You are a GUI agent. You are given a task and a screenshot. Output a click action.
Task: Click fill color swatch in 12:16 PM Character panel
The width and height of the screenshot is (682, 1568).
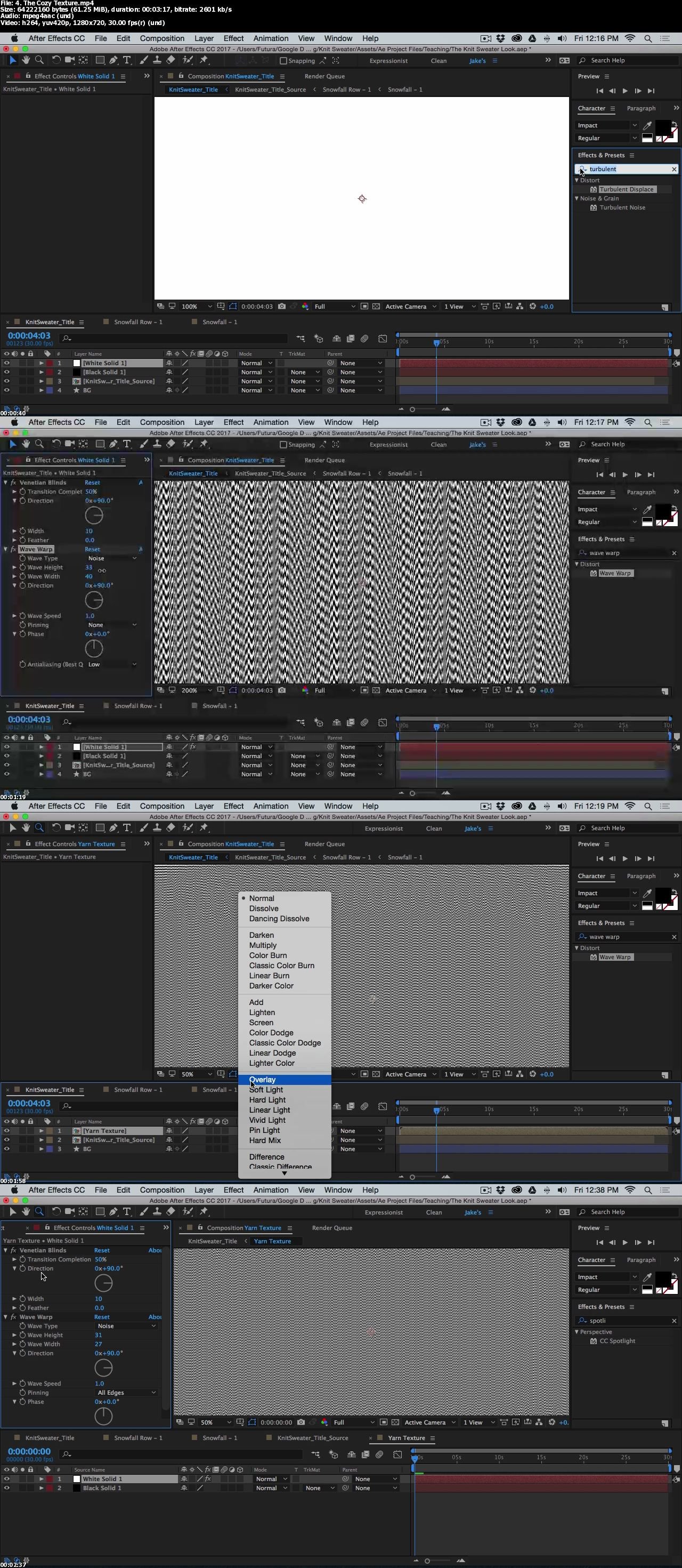662,128
